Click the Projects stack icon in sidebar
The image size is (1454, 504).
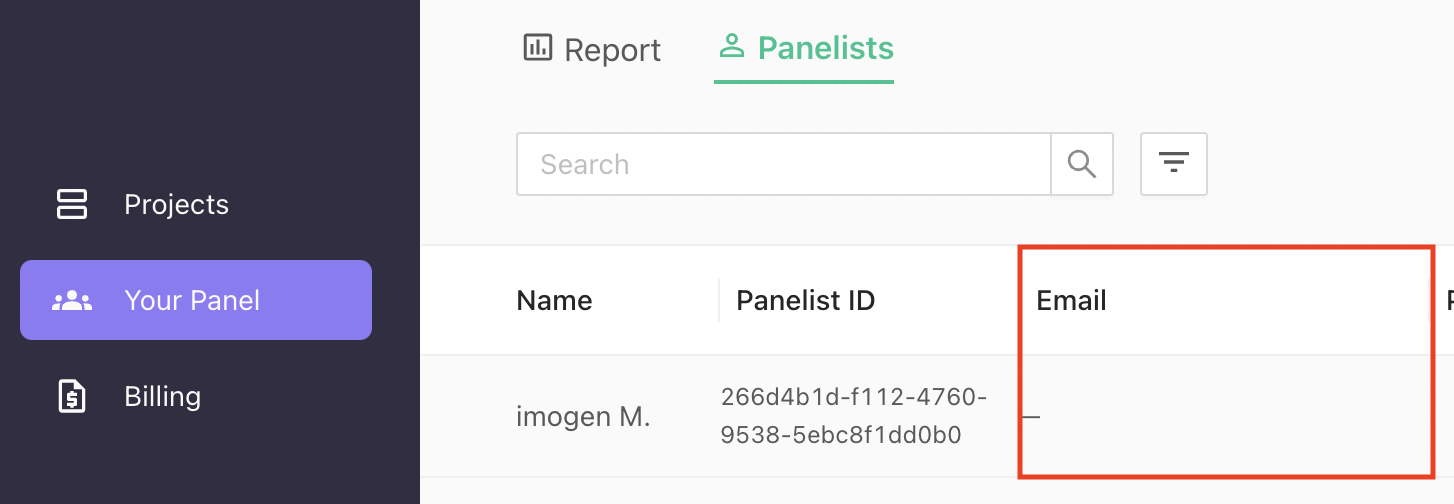point(71,204)
